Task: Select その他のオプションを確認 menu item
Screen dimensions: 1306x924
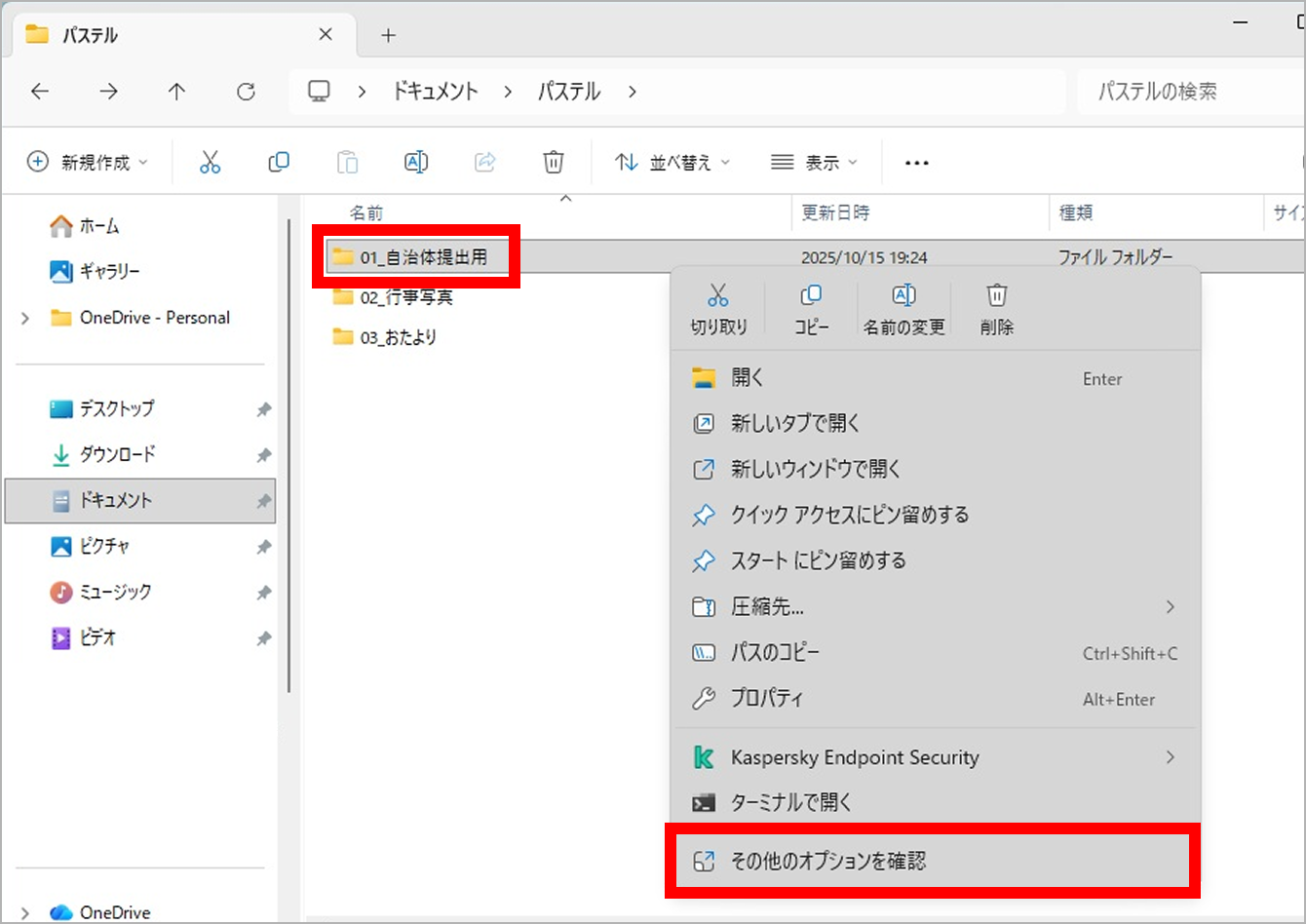Action: point(828,861)
